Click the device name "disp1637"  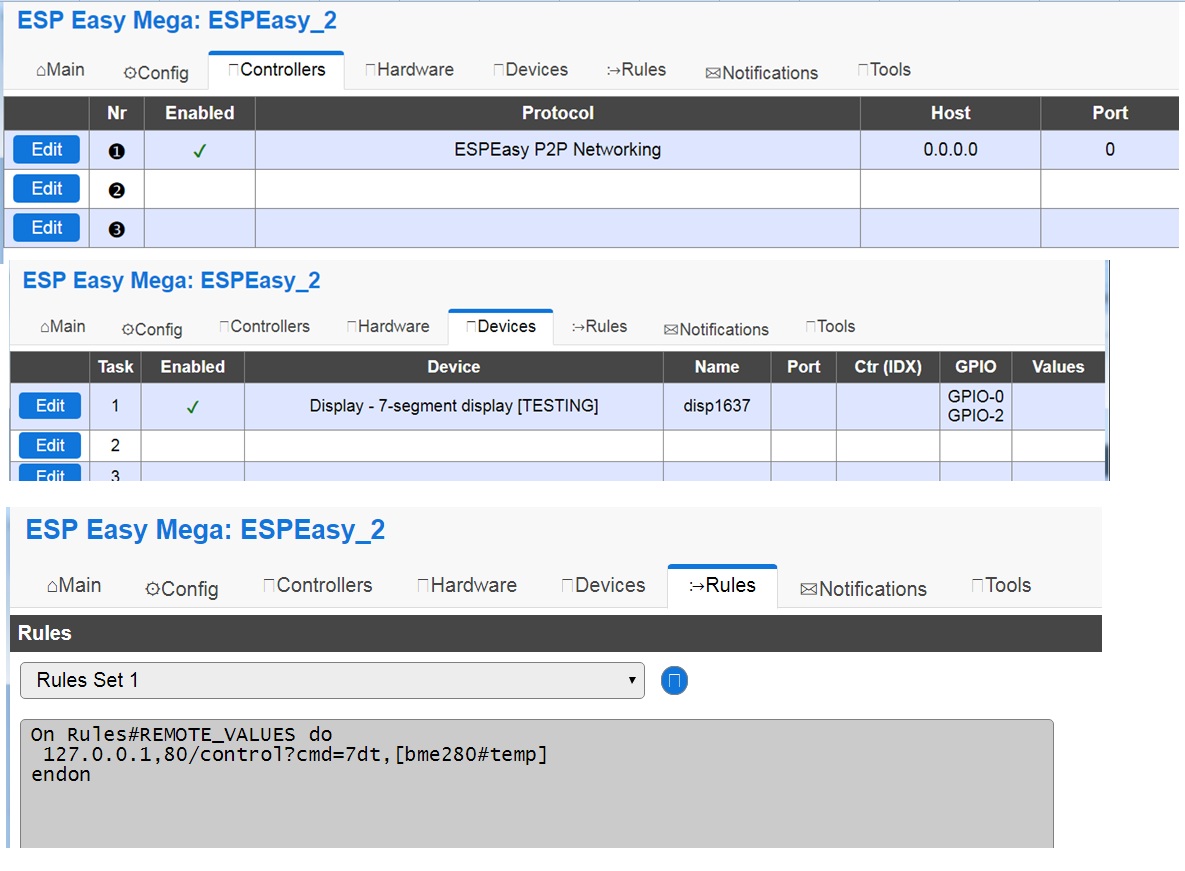(x=716, y=406)
